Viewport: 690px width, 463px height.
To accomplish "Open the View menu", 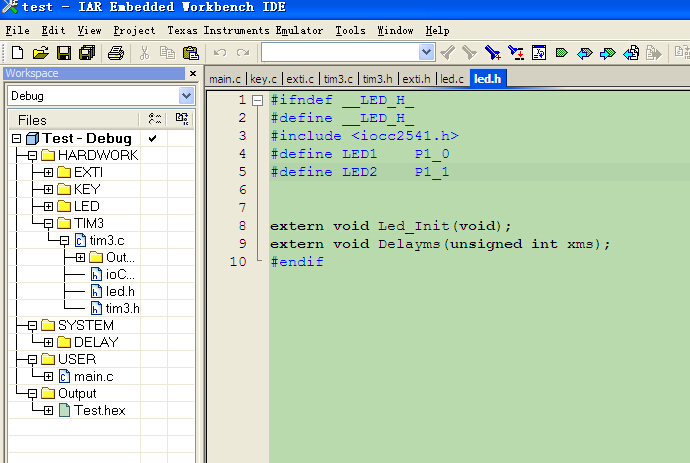I will [x=89, y=30].
